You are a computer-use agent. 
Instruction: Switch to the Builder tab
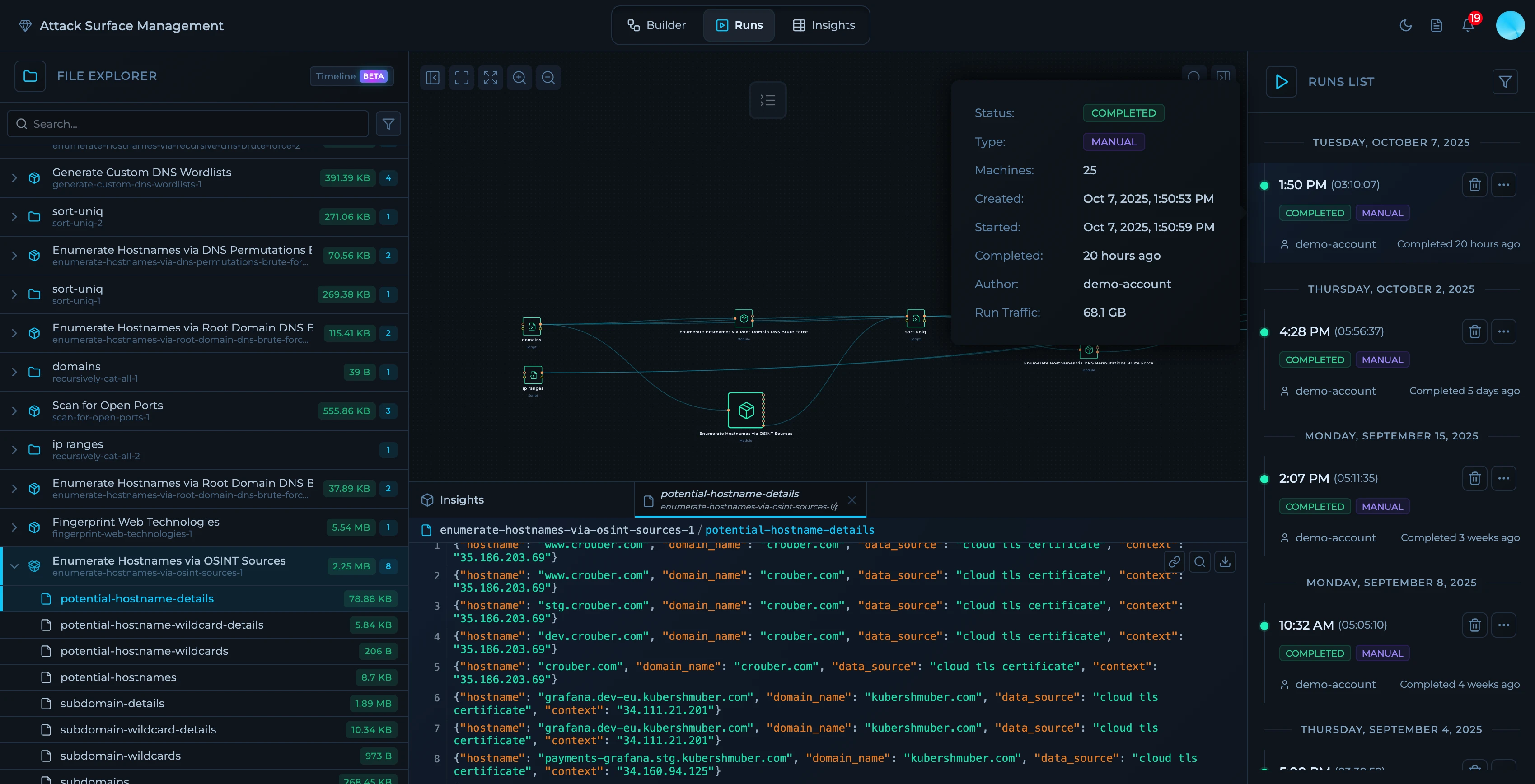point(657,25)
